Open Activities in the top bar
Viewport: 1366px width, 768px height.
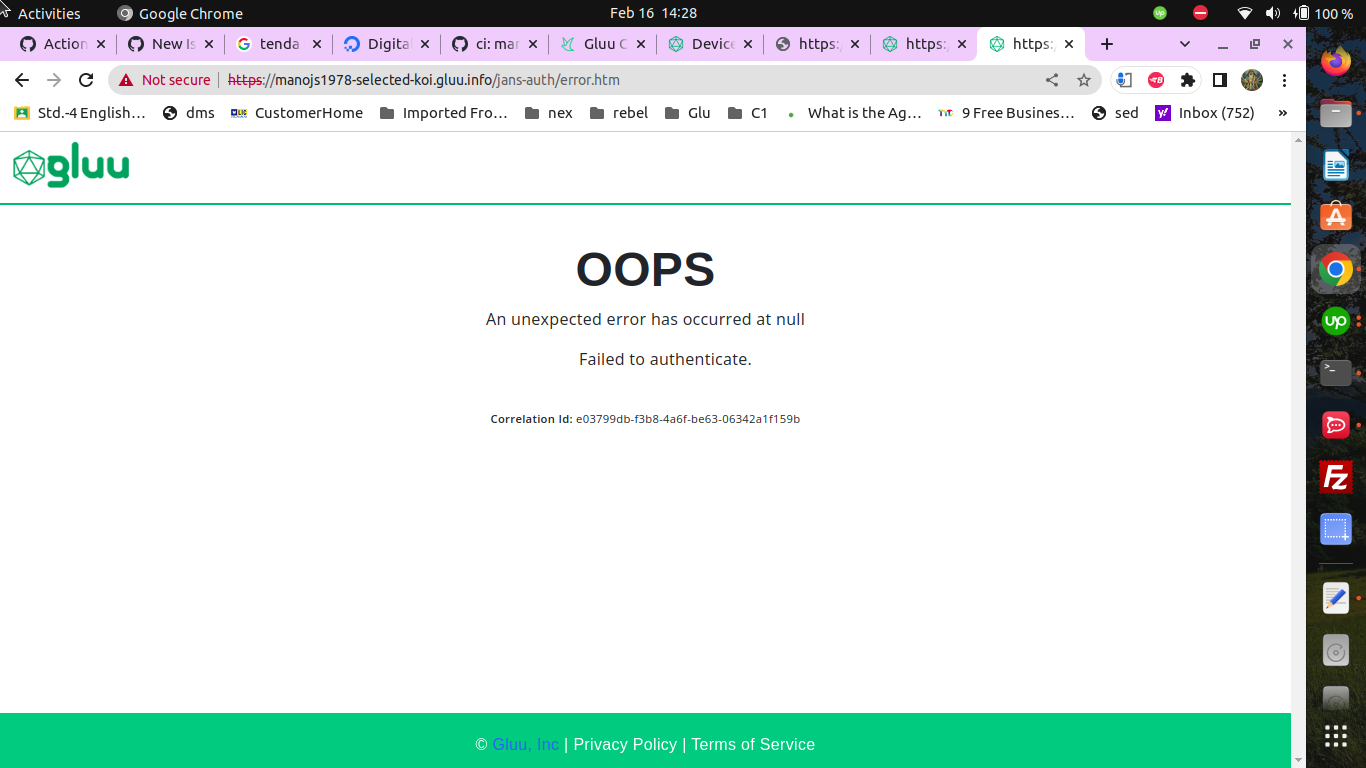pyautogui.click(x=47, y=13)
